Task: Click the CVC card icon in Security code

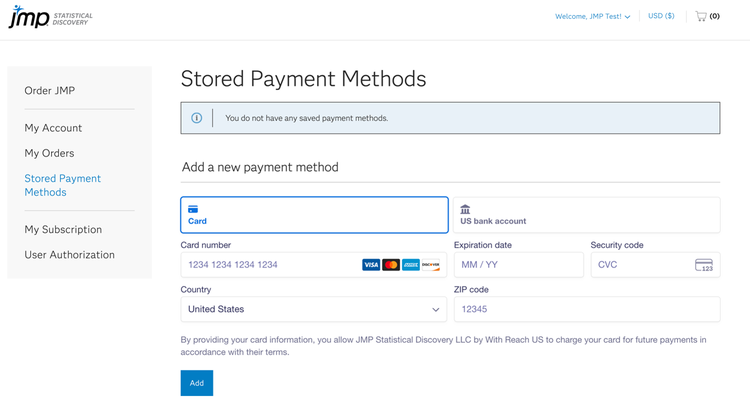Action: 704,265
